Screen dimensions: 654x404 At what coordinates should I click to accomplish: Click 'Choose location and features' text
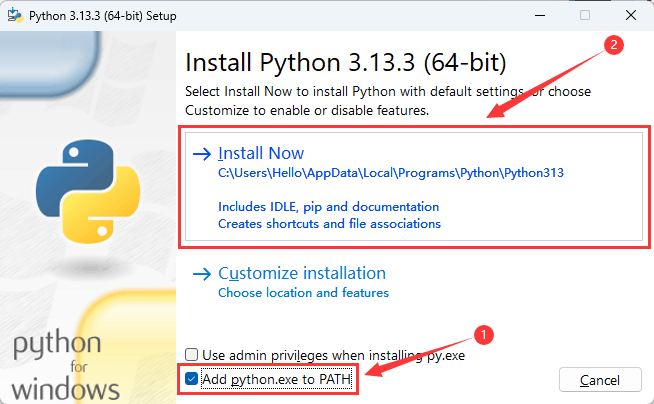[304, 293]
